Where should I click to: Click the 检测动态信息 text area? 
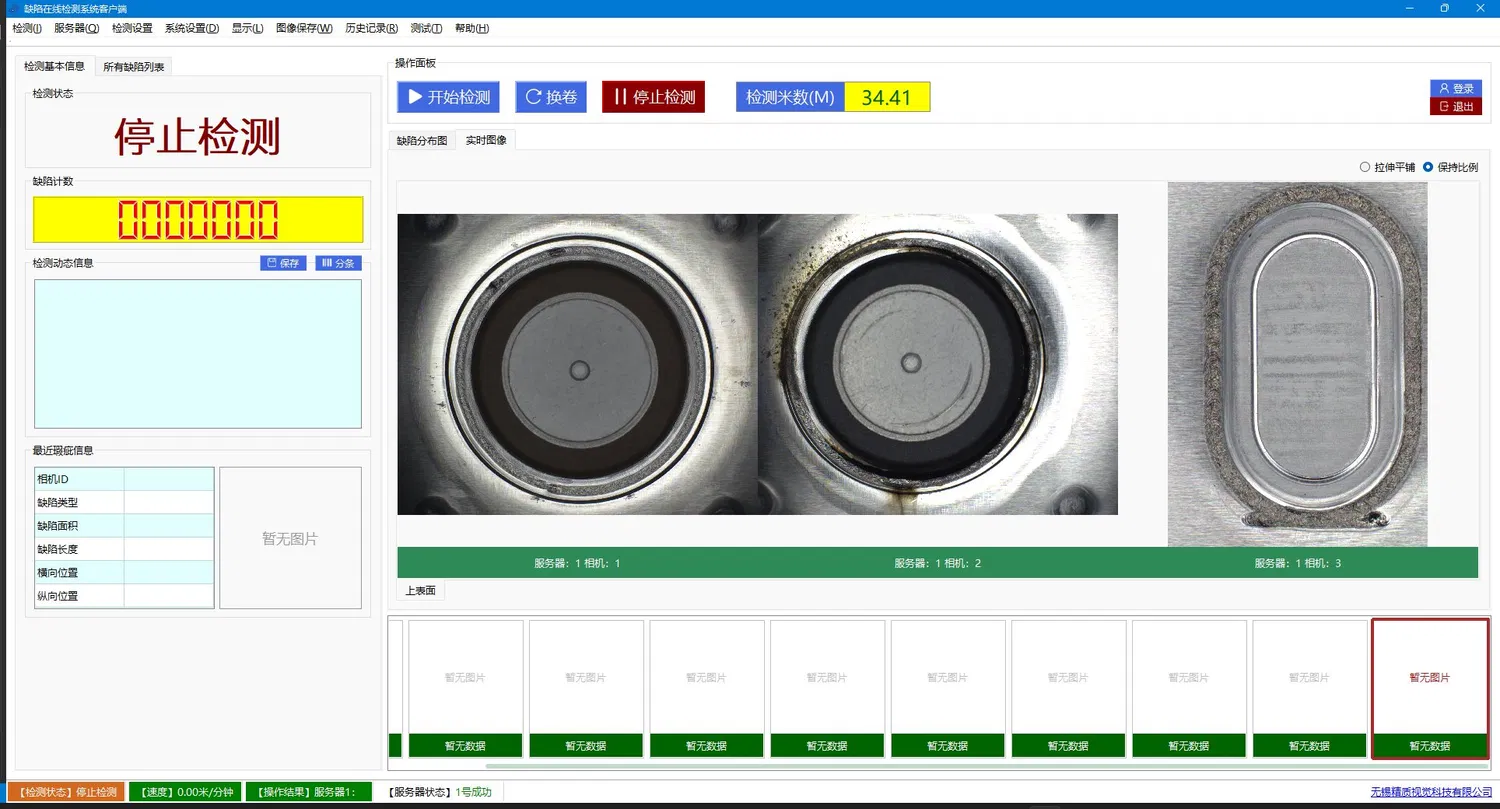[x=198, y=354]
